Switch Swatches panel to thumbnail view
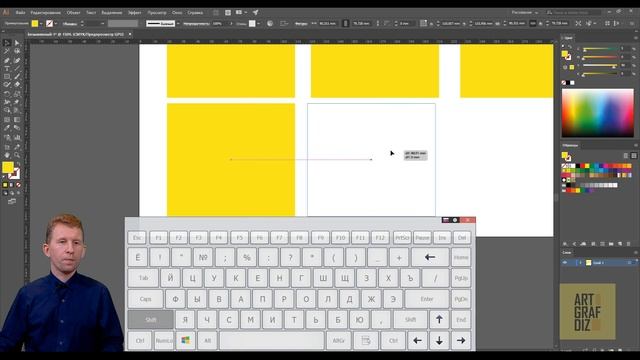This screenshot has height=360, width=640. [x=633, y=156]
